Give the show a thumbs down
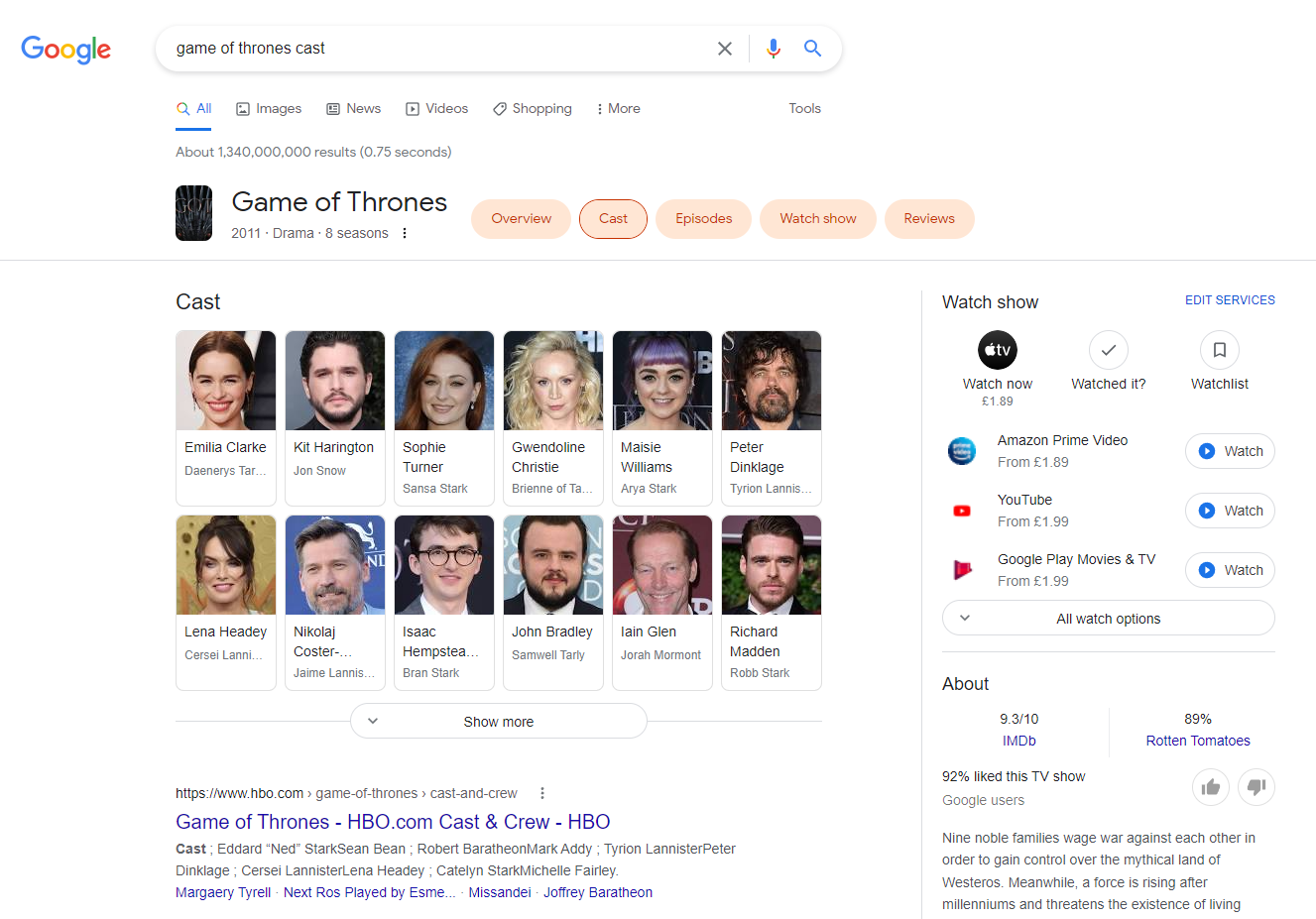The height and width of the screenshot is (919, 1316). pyautogui.click(x=1256, y=786)
